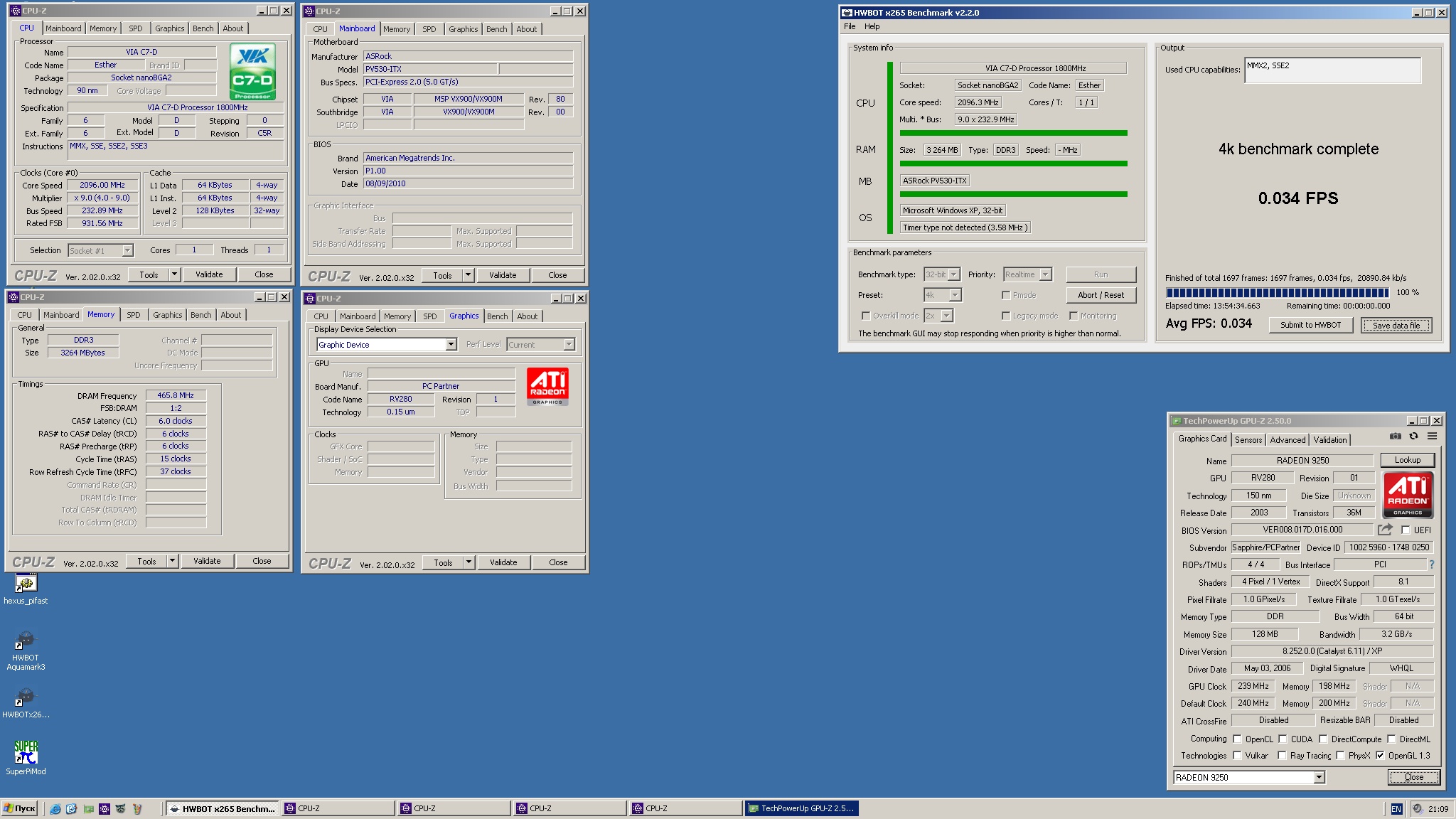1456x819 pixels.
Task: Toggle the DirectCompute checkbox
Action: (1323, 739)
